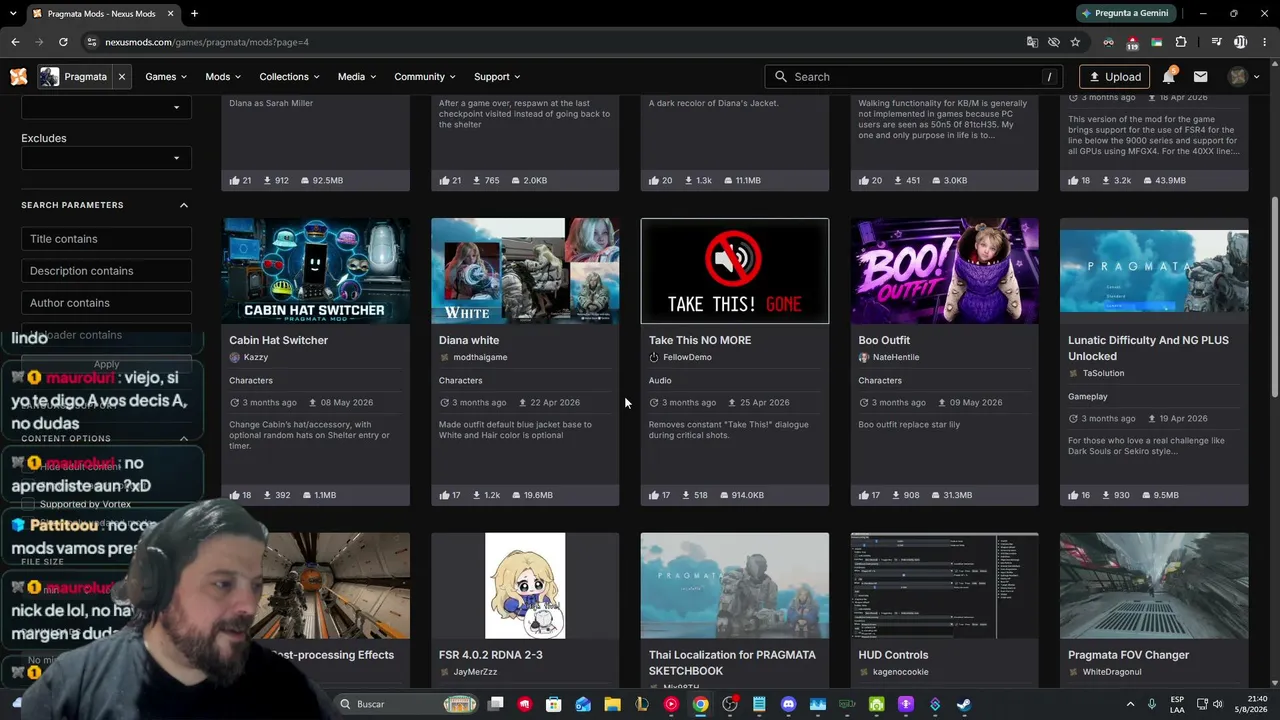Toggle the Supported by Vortex checkbox
The width and height of the screenshot is (1280, 720).
(x=28, y=504)
